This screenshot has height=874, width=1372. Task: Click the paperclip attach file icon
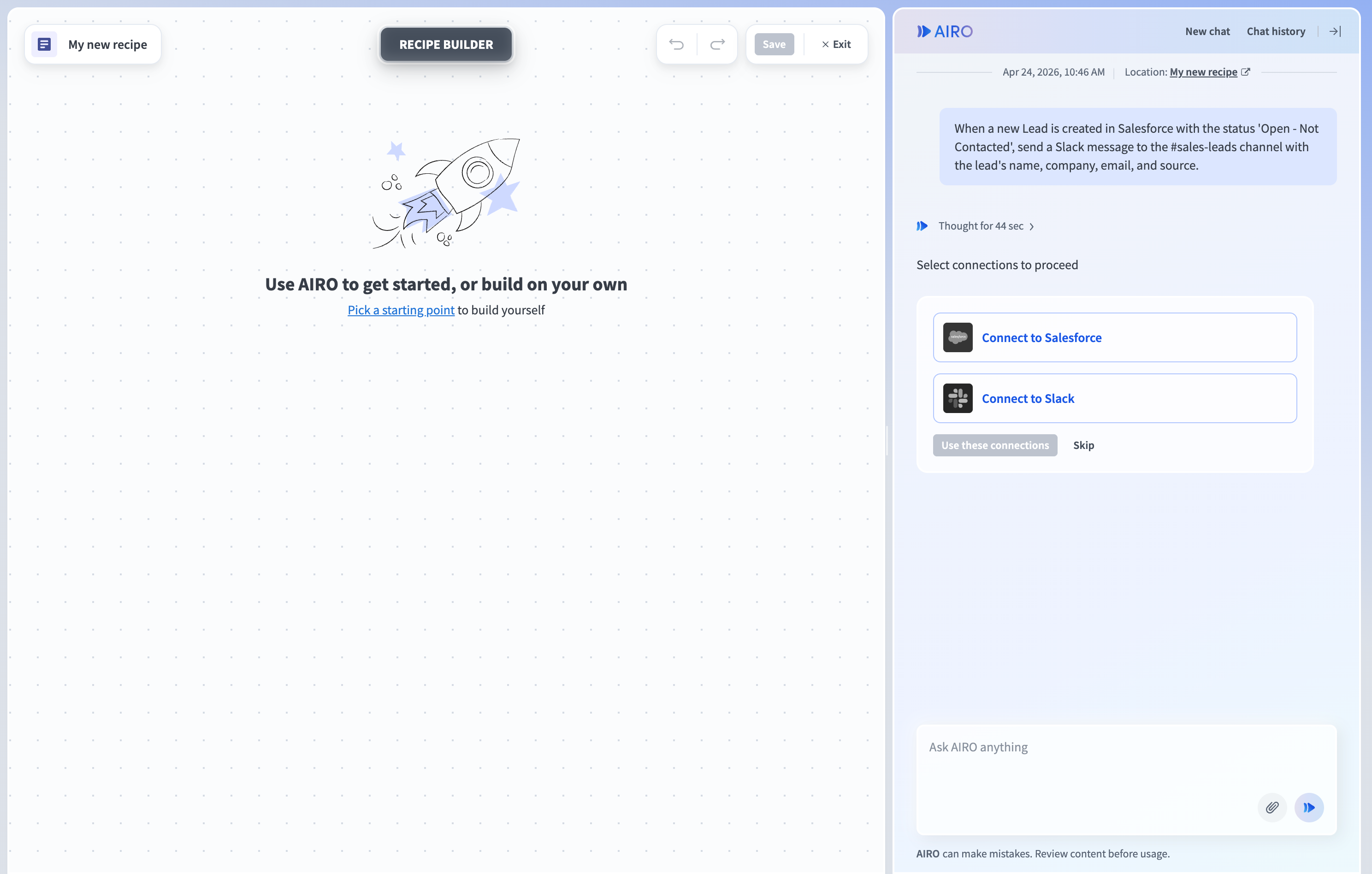(x=1272, y=807)
